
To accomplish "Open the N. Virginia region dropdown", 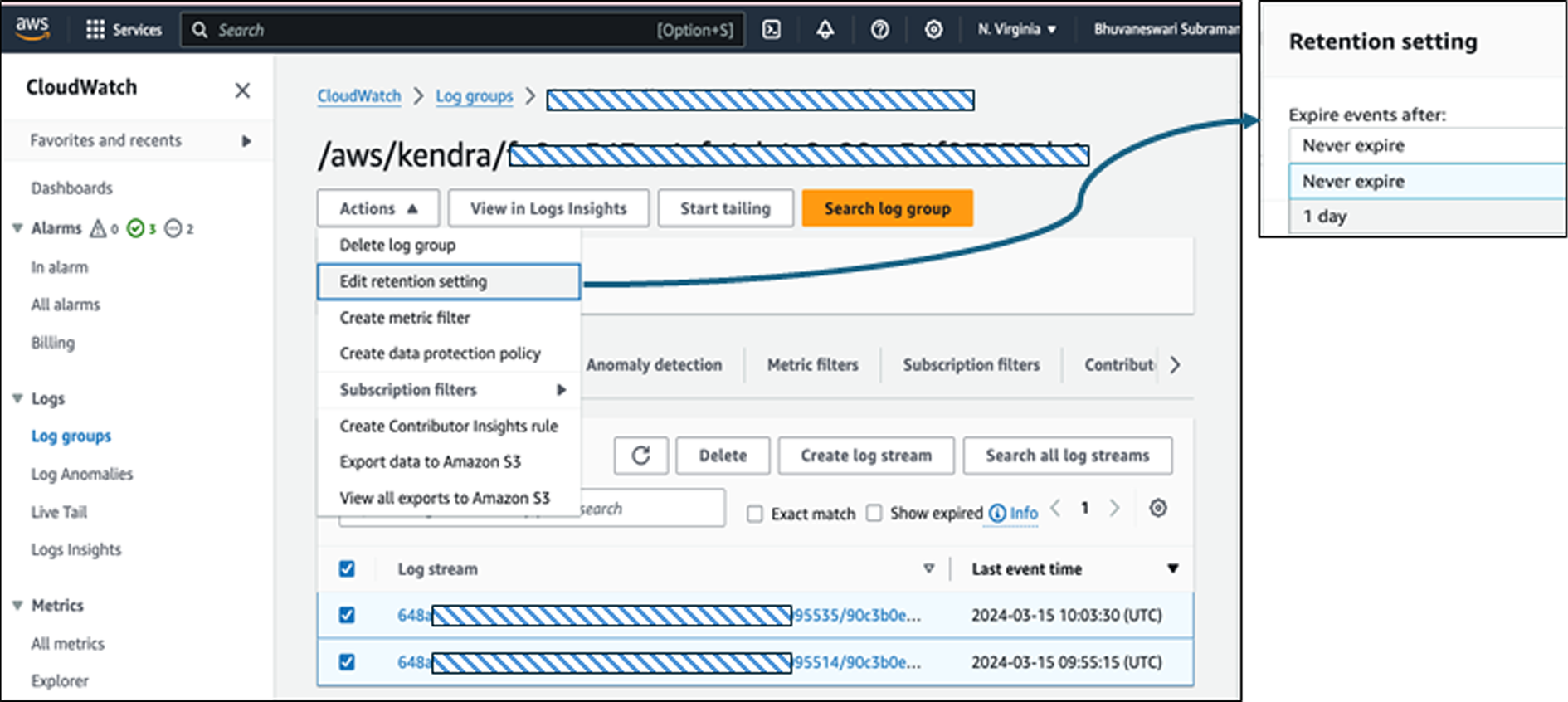I will 1016,29.
